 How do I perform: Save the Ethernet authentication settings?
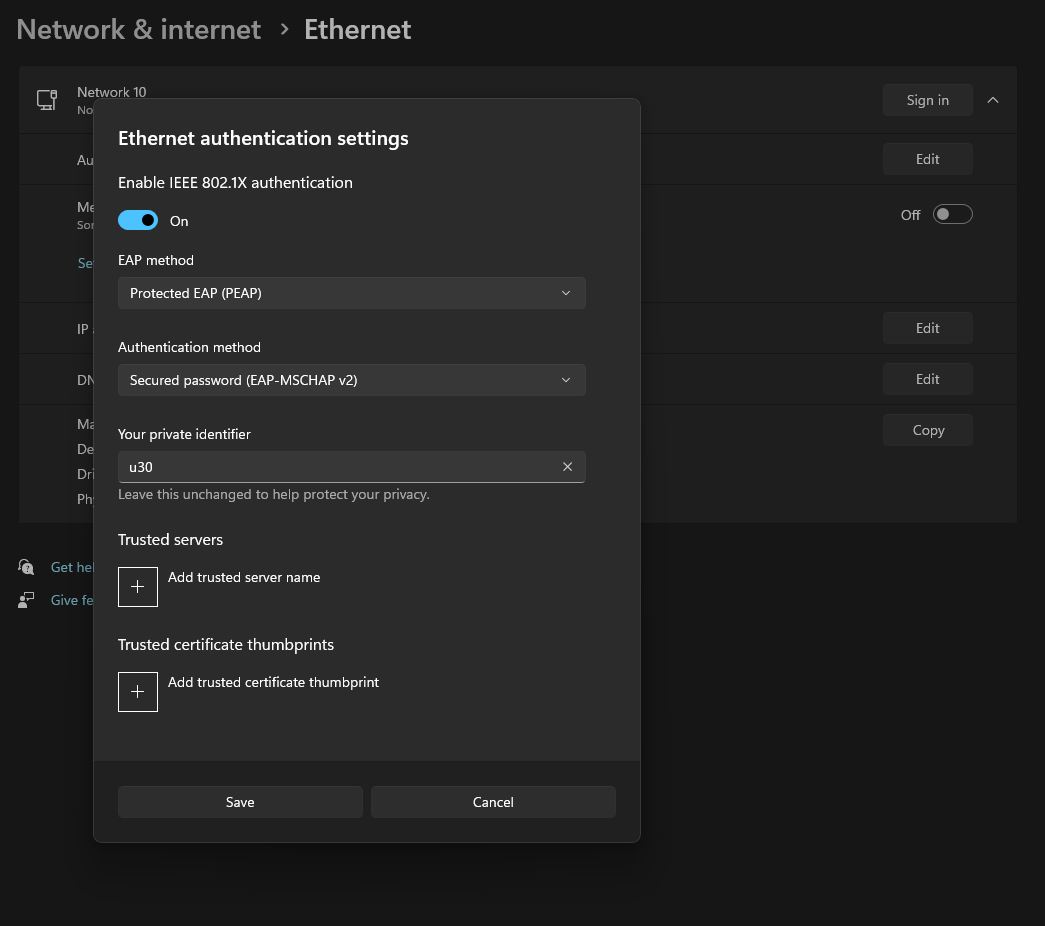click(240, 802)
